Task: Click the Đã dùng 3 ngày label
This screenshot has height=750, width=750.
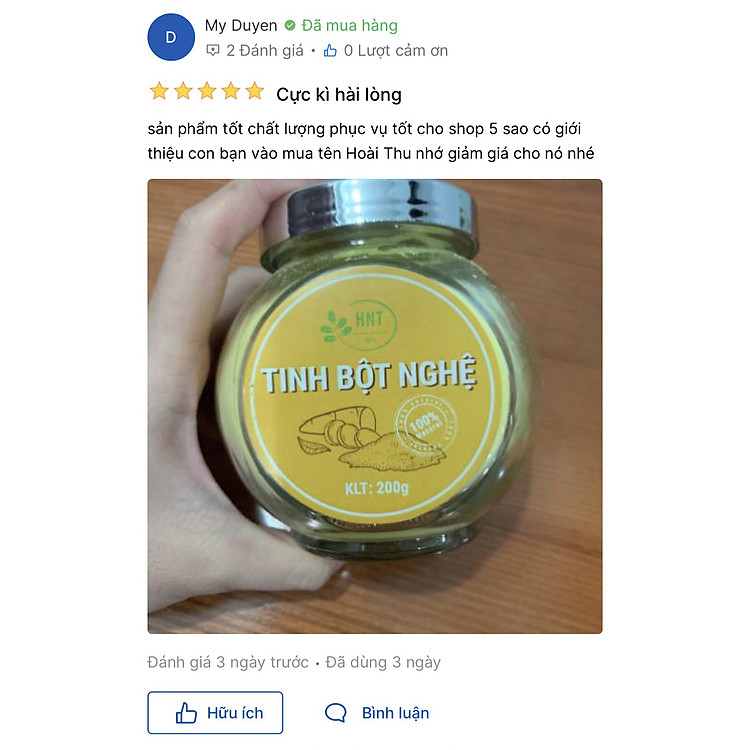Action: click(x=383, y=662)
